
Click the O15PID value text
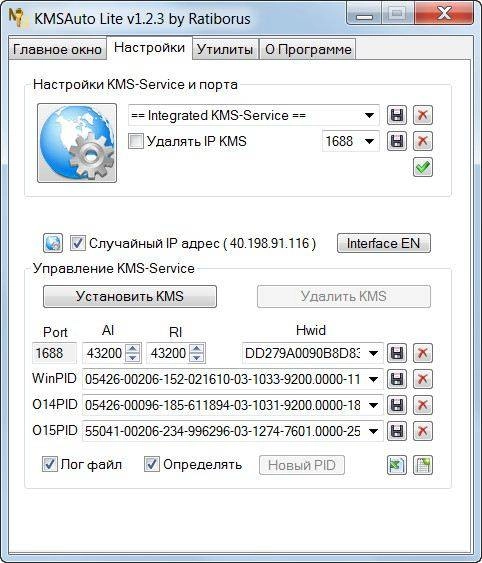click(x=223, y=431)
